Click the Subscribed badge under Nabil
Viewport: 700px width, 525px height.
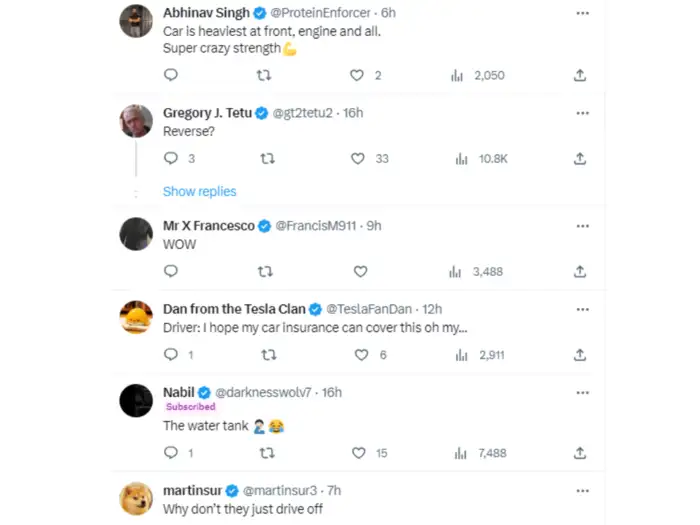pyautogui.click(x=190, y=407)
